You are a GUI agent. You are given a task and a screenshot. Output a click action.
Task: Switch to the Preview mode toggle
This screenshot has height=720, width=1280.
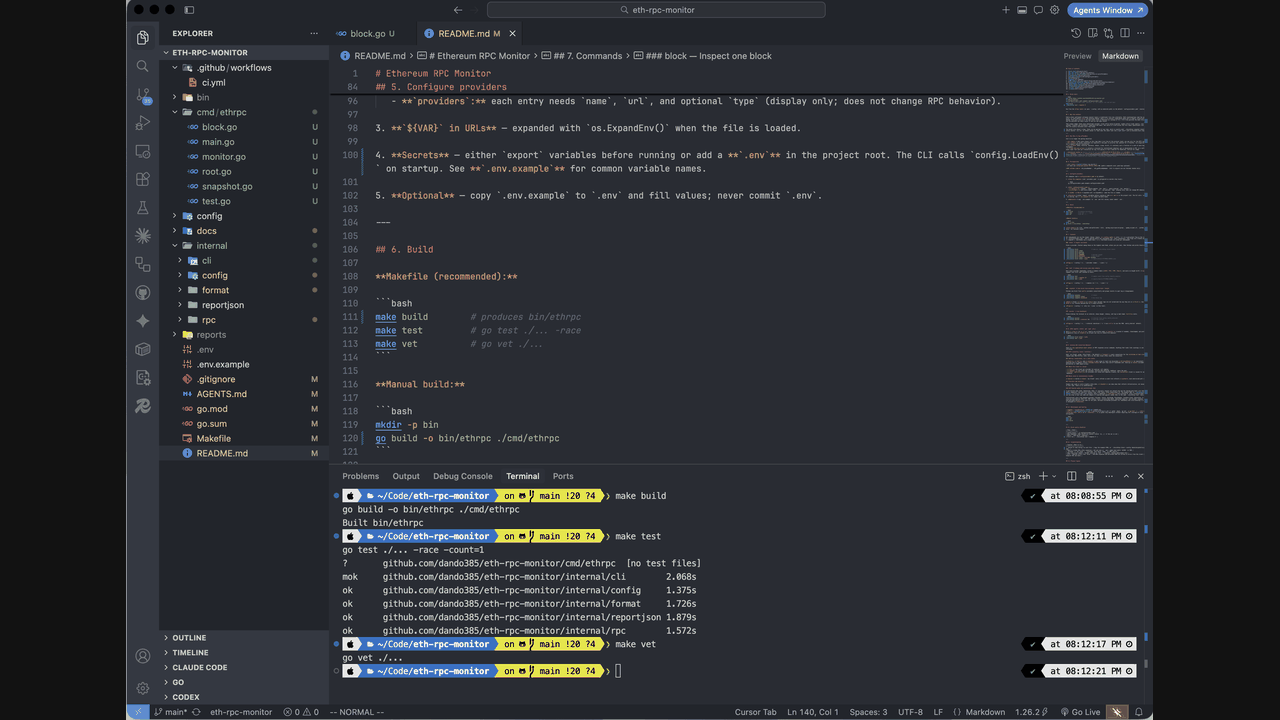(x=1077, y=56)
